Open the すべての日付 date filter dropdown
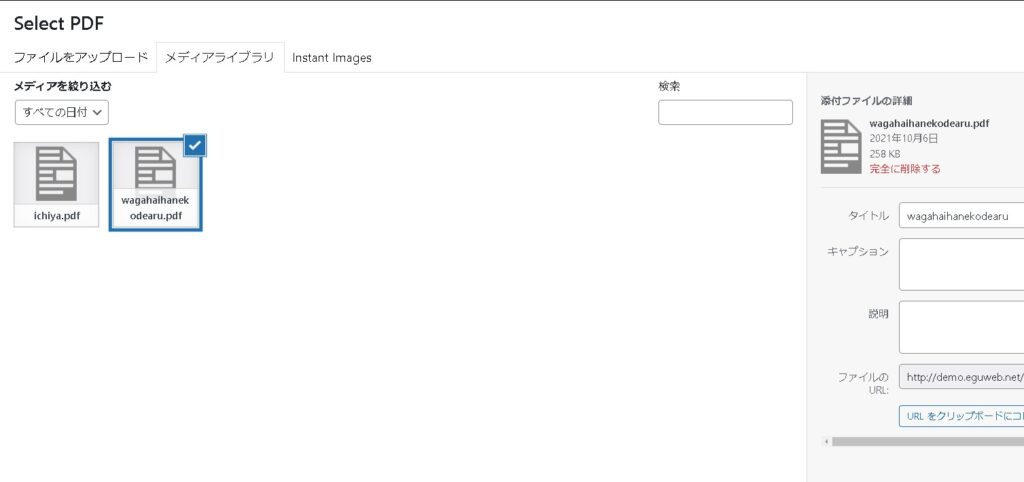Image resolution: width=1024 pixels, height=482 pixels. click(x=61, y=112)
